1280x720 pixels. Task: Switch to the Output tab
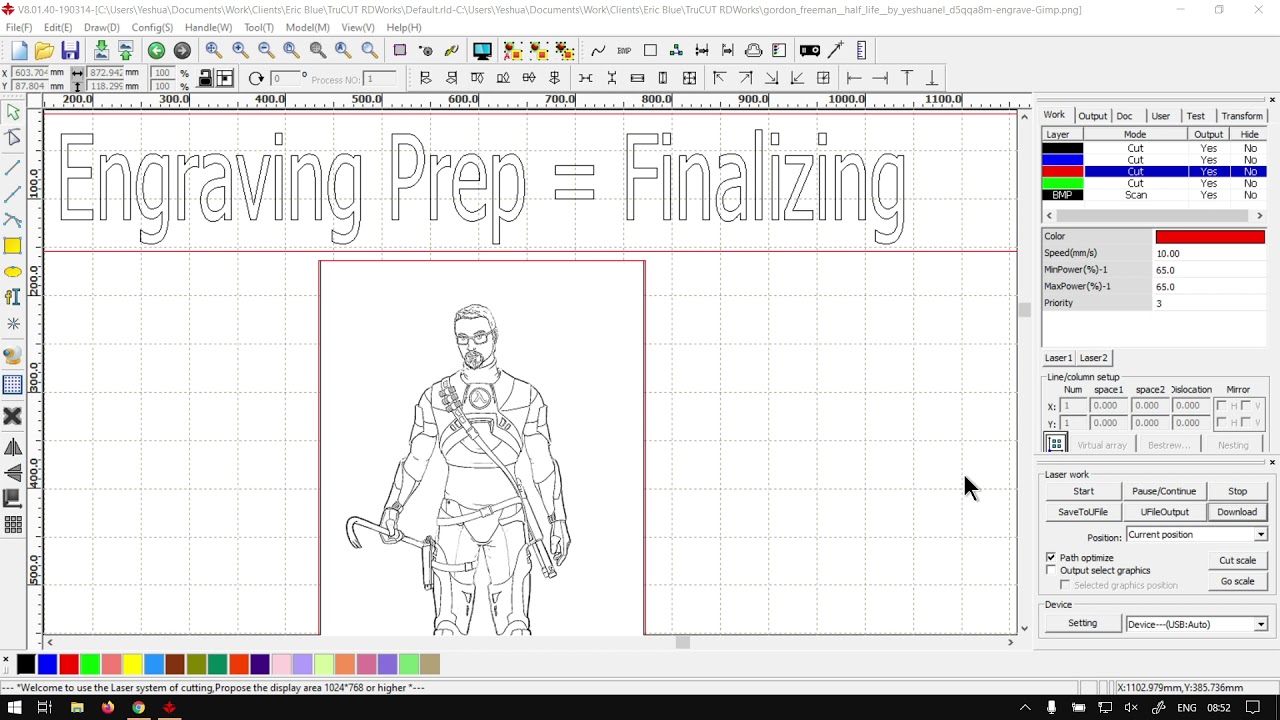tap(1092, 116)
